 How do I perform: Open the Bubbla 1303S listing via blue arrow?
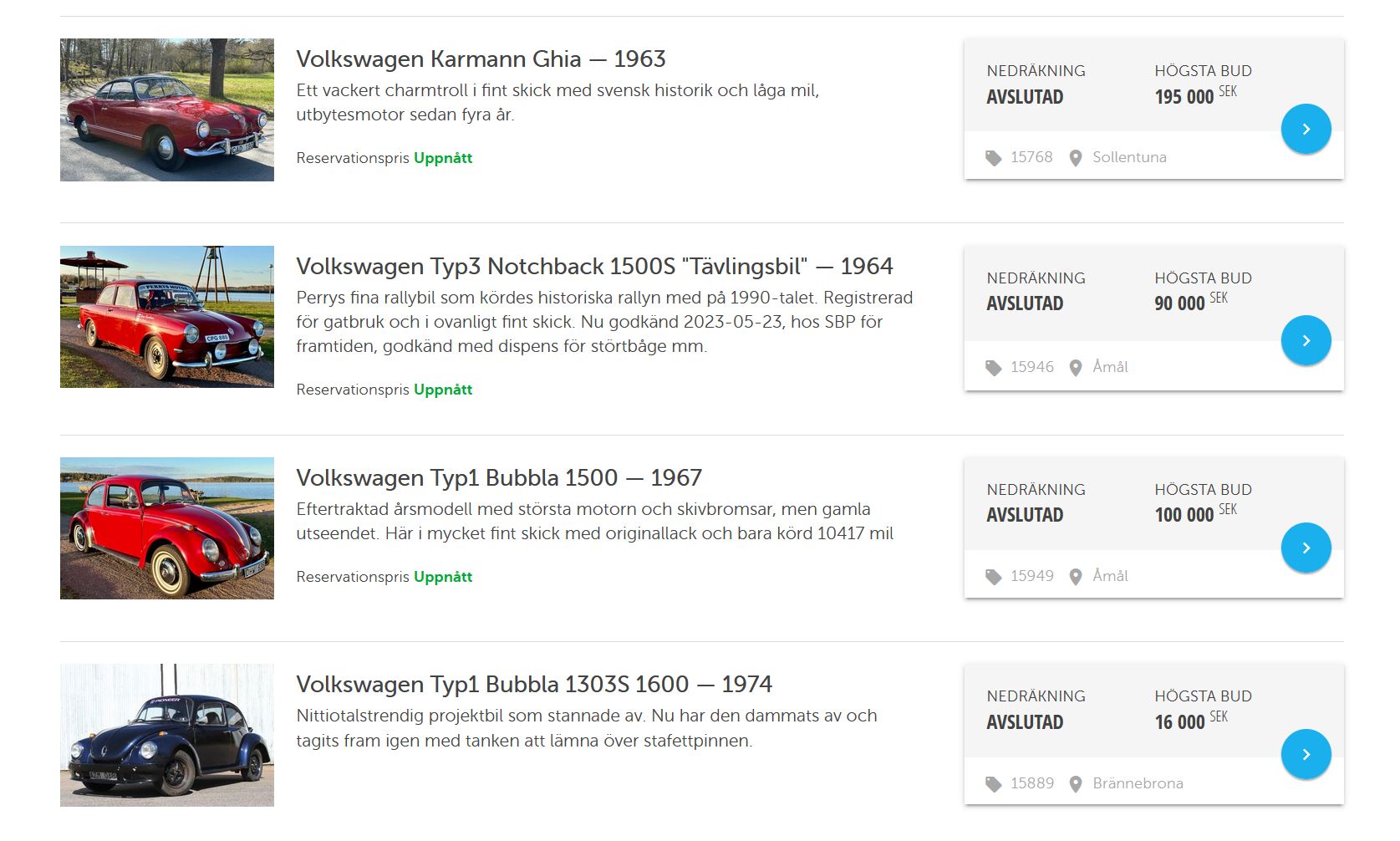pyautogui.click(x=1306, y=754)
